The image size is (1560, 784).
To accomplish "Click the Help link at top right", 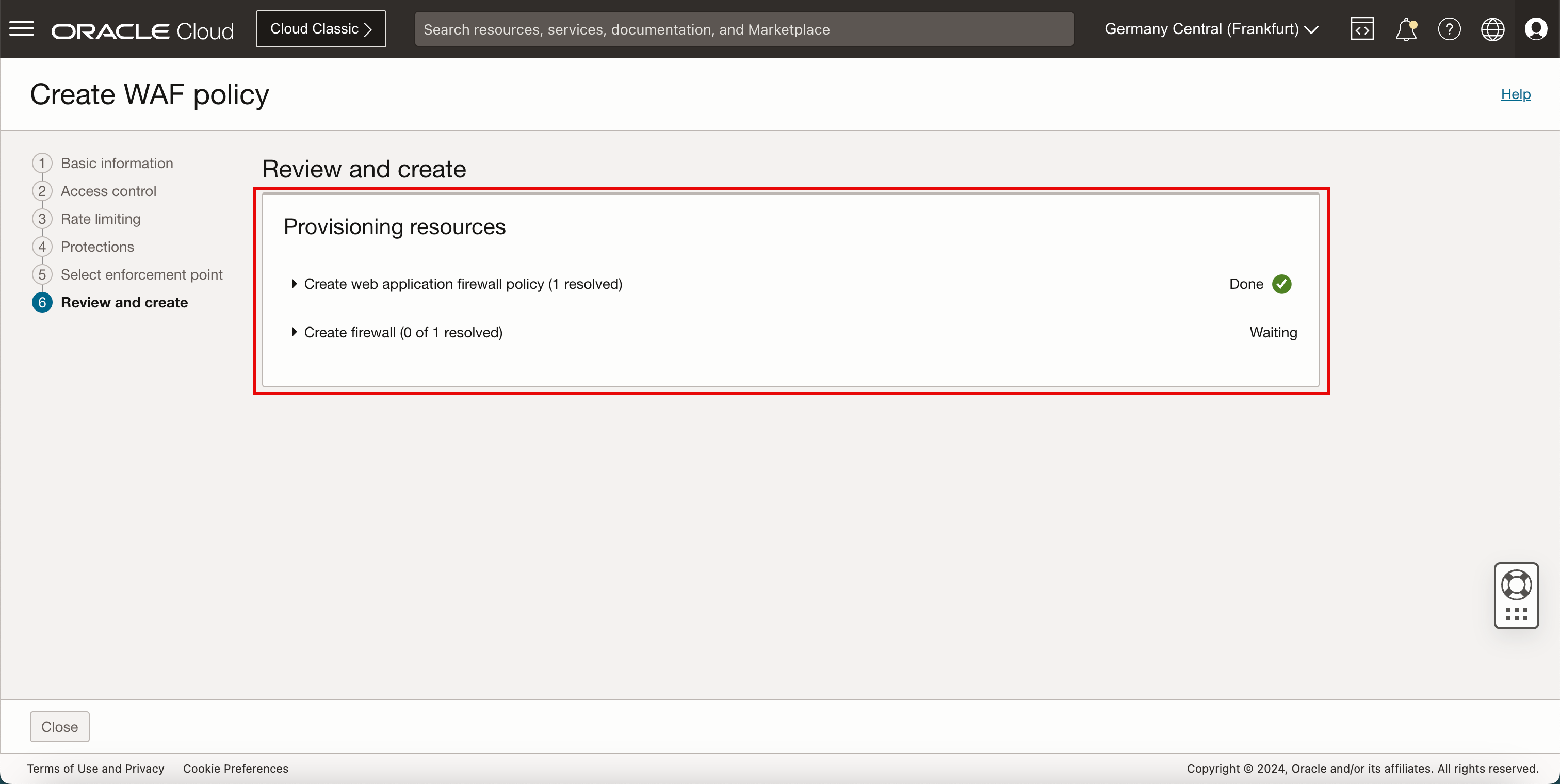I will (x=1517, y=94).
